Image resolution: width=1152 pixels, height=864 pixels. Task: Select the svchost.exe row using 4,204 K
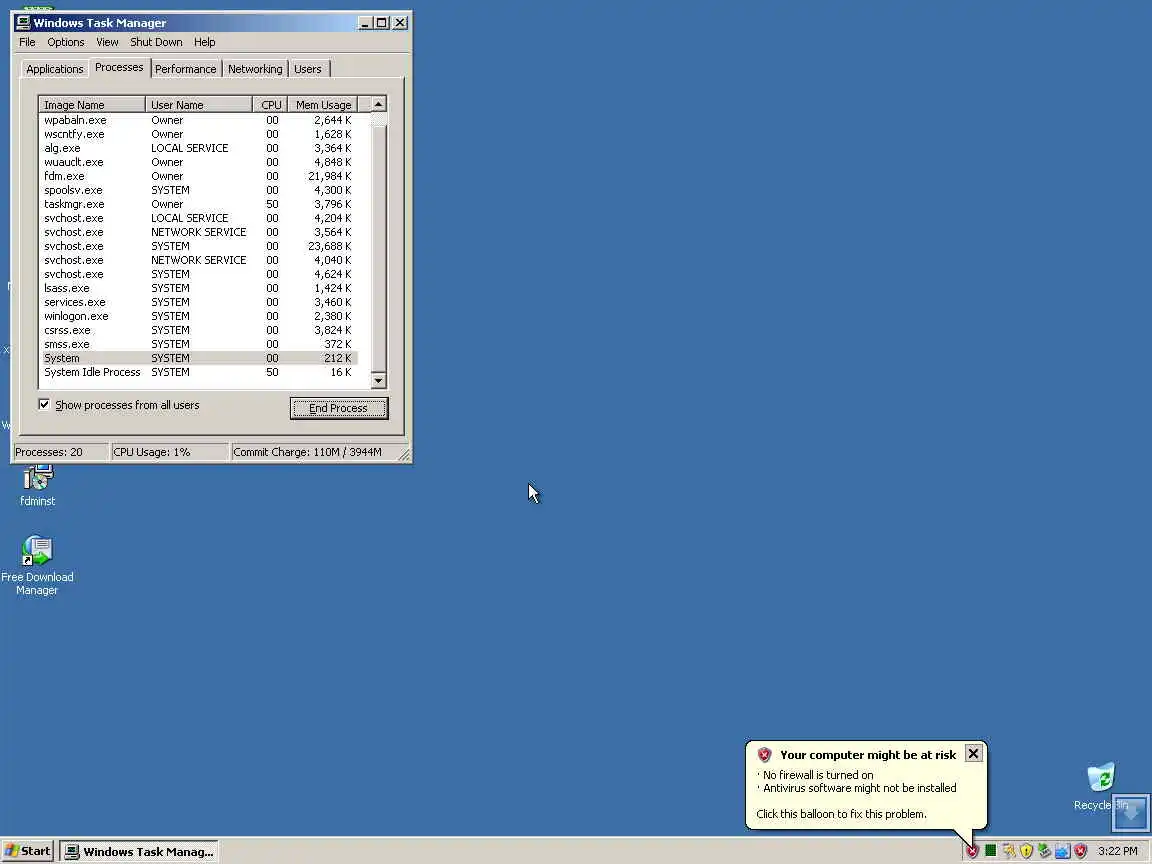tap(198, 217)
